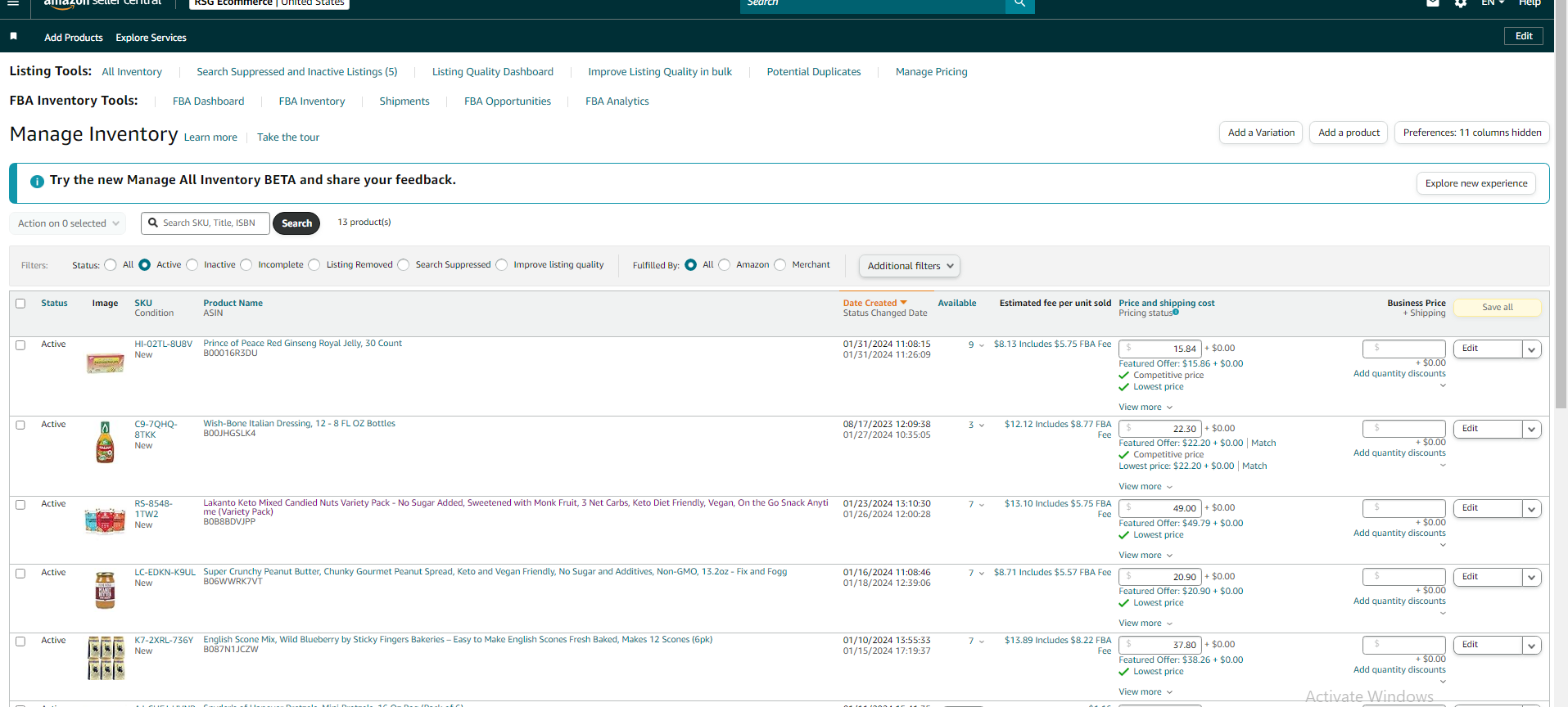Open the Edit dropdown arrow for English Scone row
The width and height of the screenshot is (1568, 707).
pyautogui.click(x=1531, y=646)
